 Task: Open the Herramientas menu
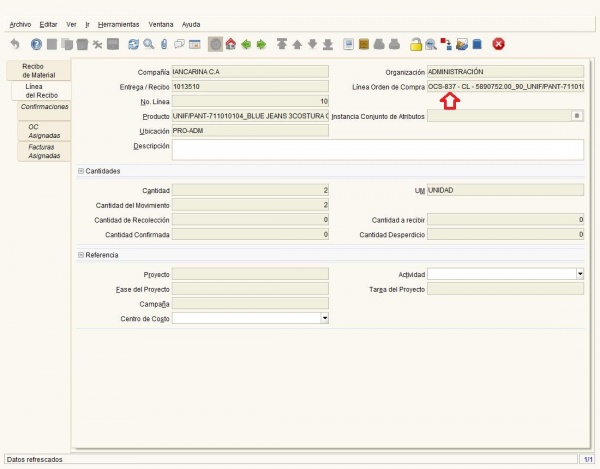coord(119,24)
